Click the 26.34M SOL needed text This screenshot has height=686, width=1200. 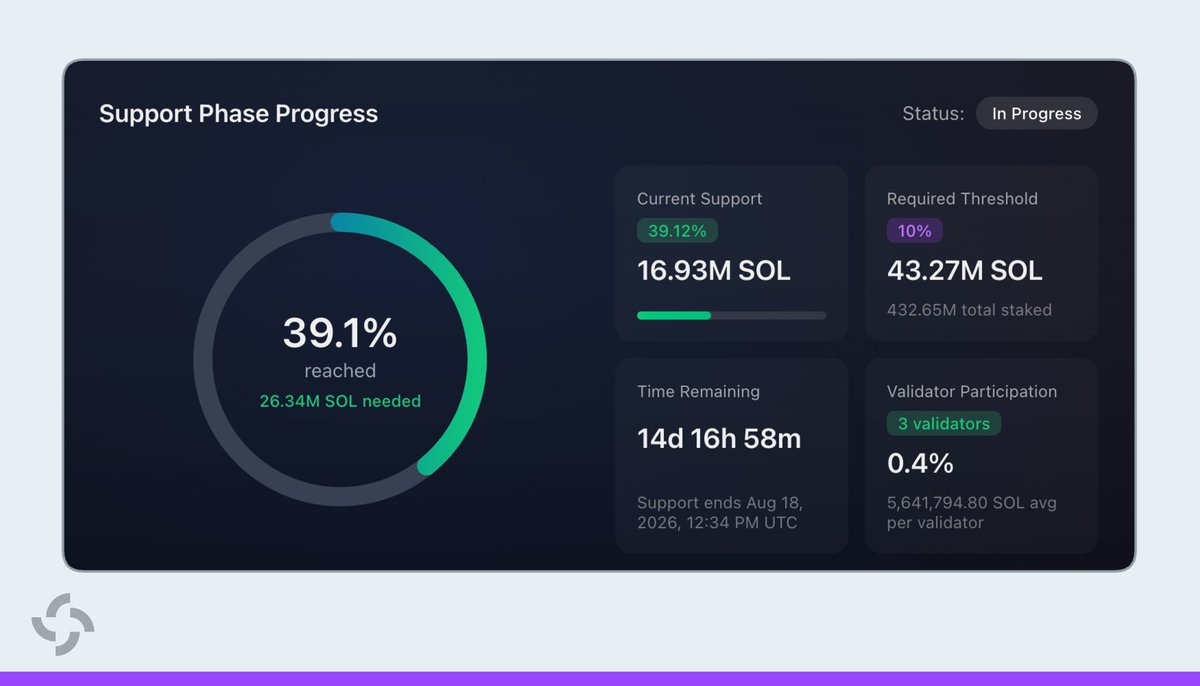[340, 401]
